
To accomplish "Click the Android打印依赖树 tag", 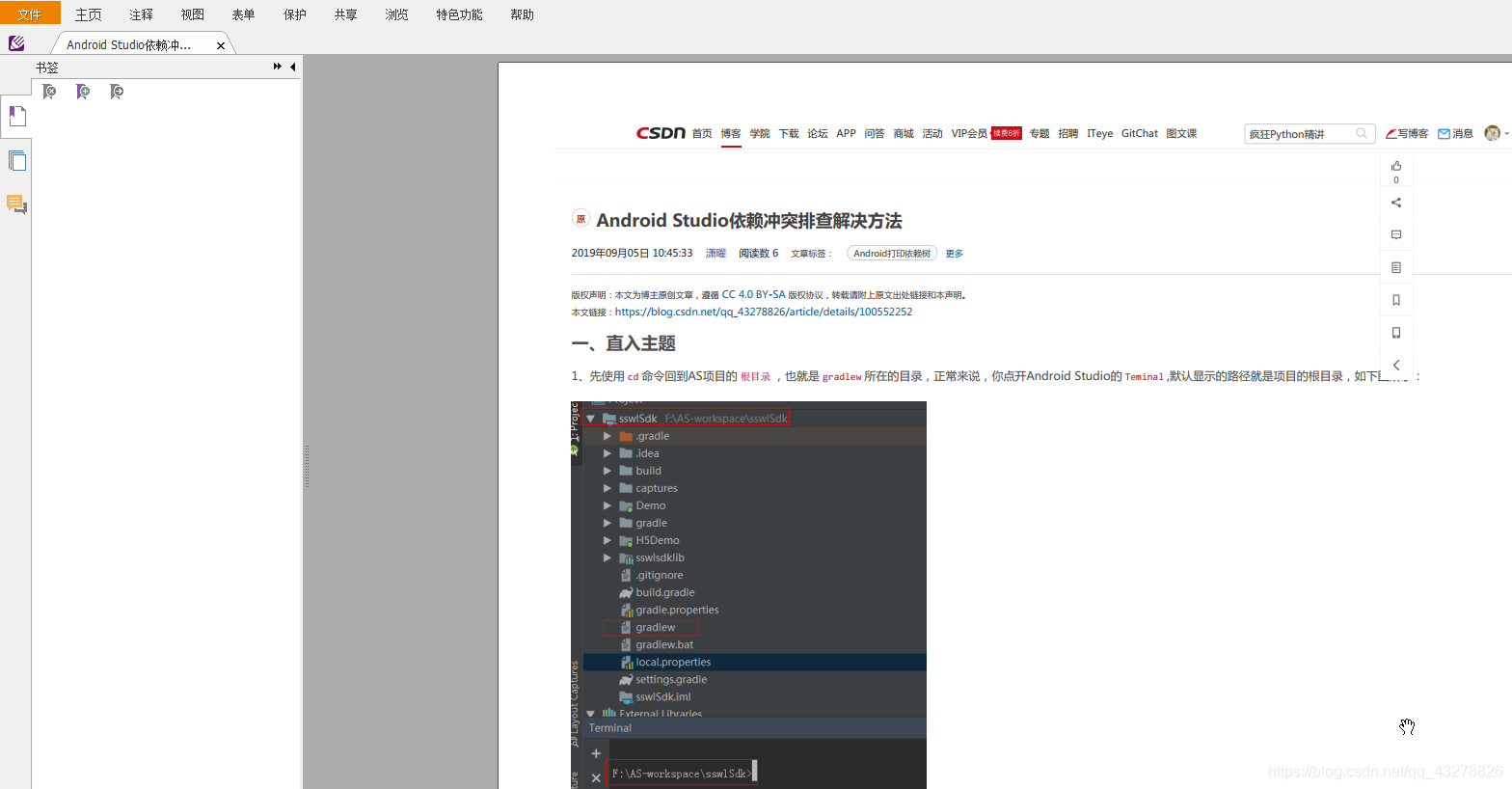I will [892, 254].
